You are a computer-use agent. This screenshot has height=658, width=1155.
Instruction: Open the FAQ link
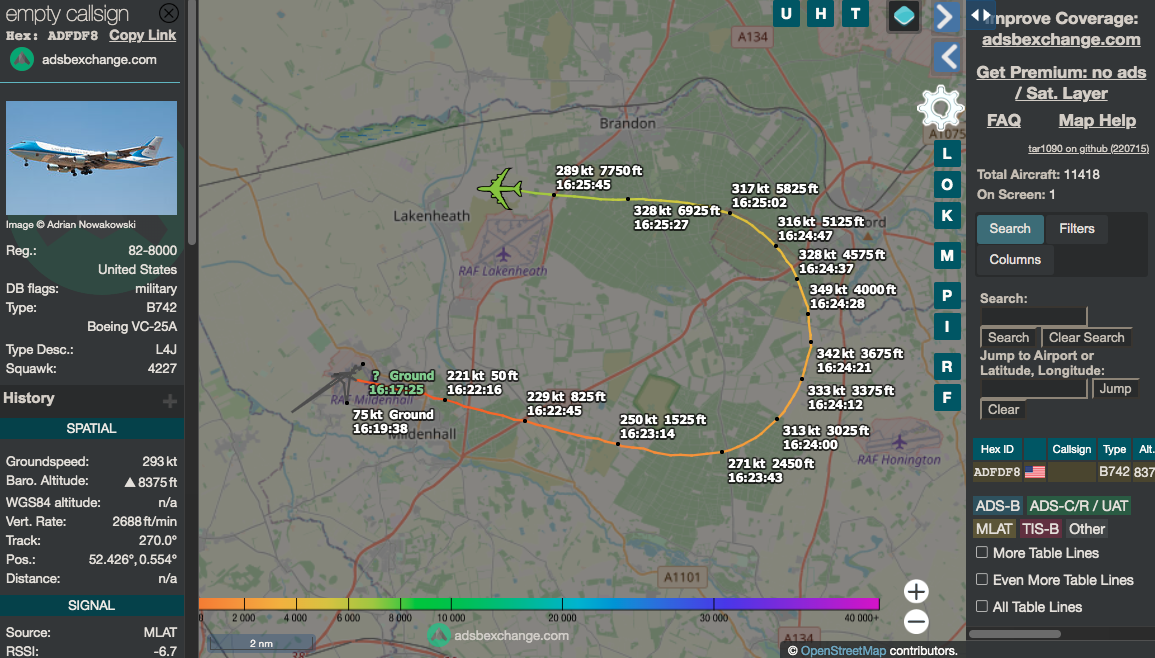pos(1003,121)
